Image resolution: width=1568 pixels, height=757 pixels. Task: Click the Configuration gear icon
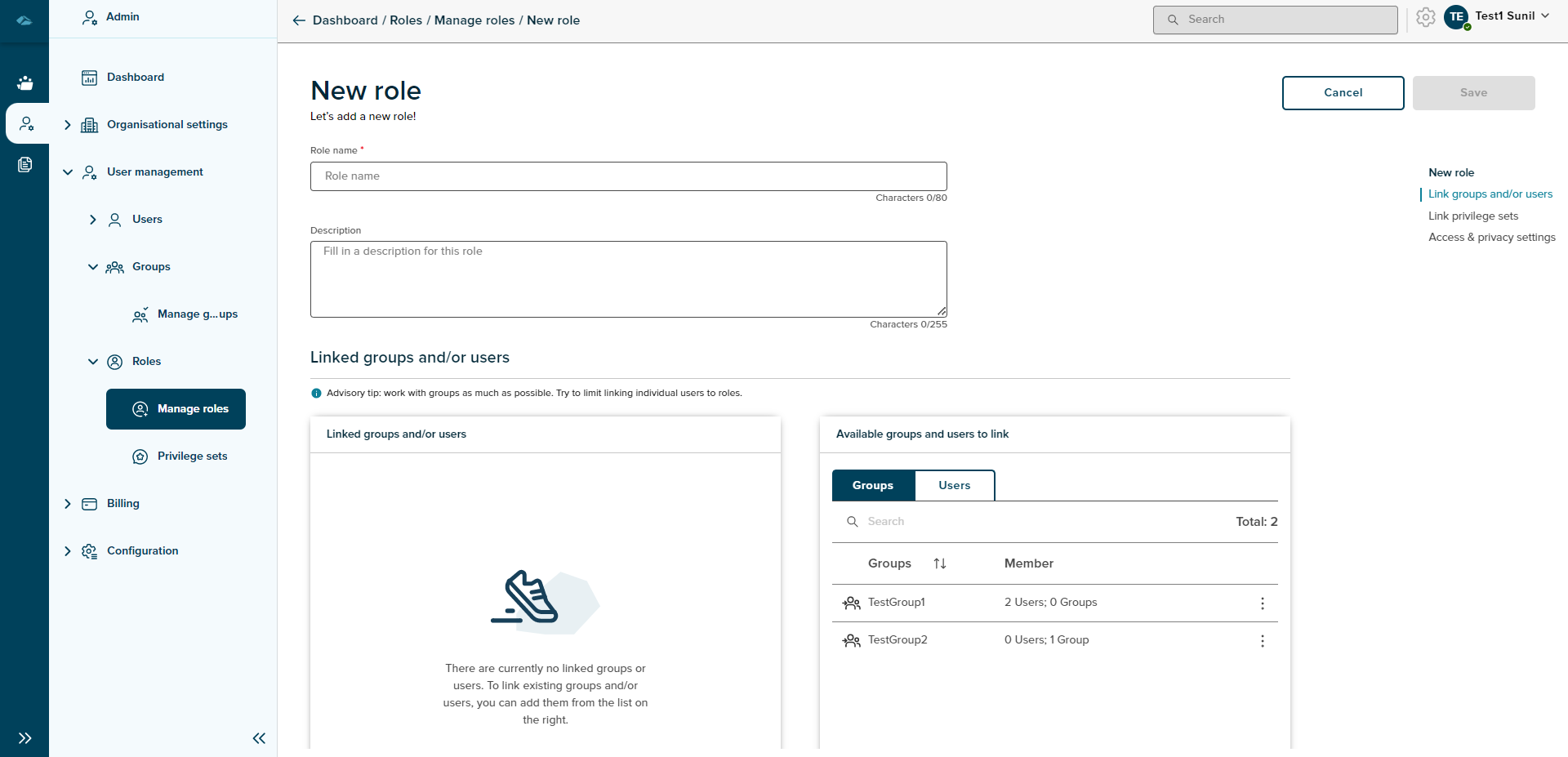click(x=90, y=551)
